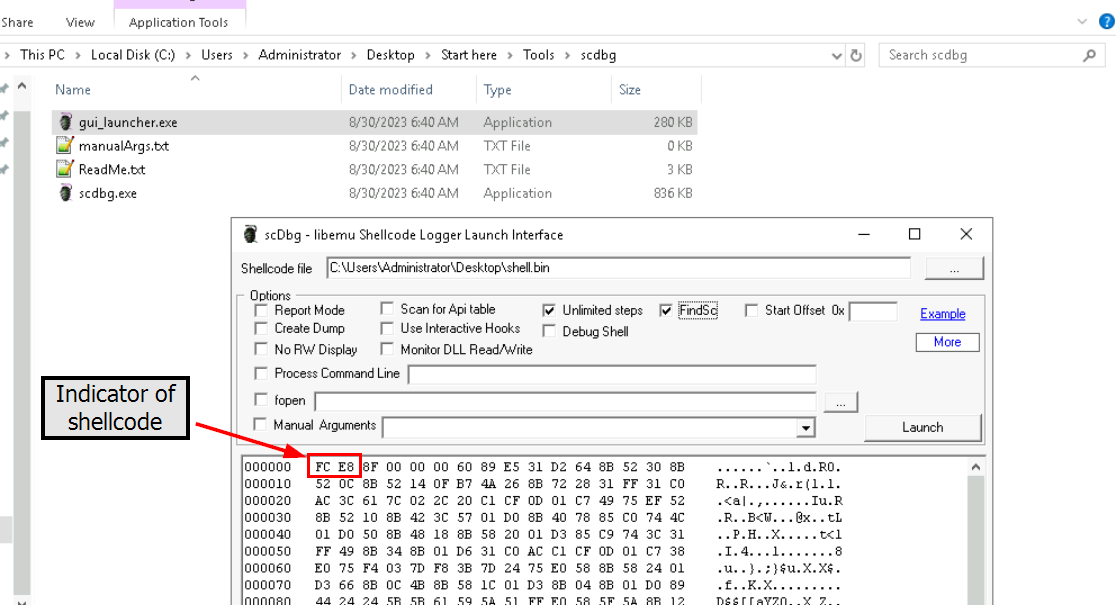Open the View ribbon tab

[80, 22]
